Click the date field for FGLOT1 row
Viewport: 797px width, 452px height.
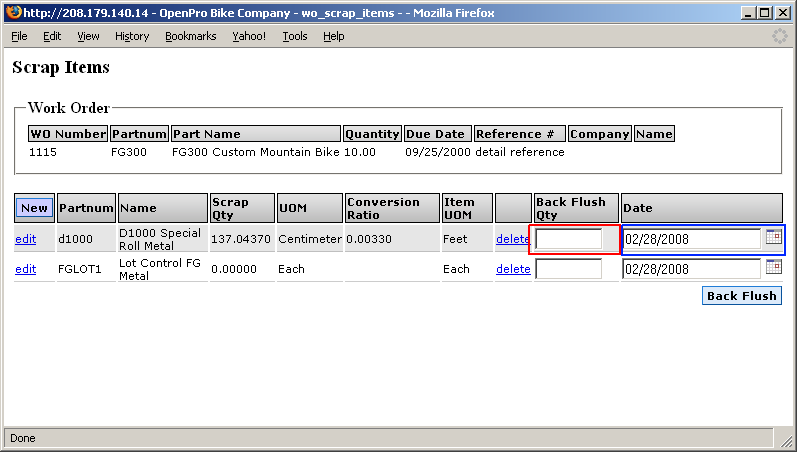pos(692,269)
